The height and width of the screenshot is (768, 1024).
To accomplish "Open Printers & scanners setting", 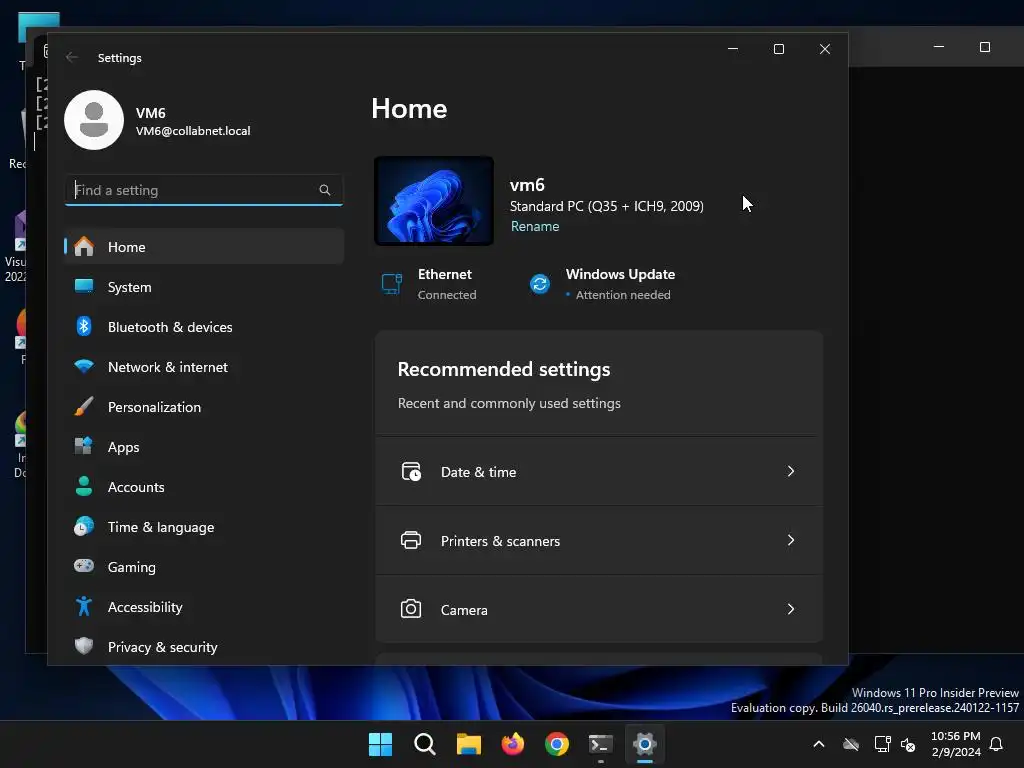I will tap(599, 541).
